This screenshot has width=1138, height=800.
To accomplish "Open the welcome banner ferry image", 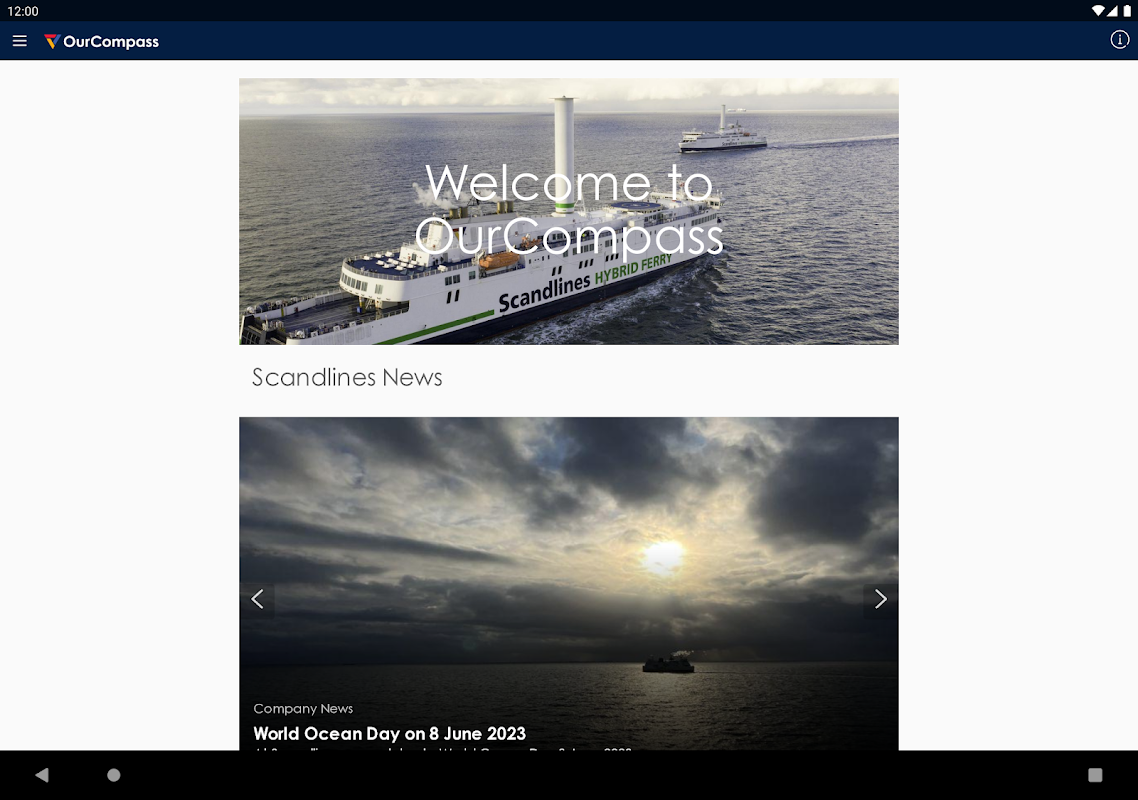I will pos(569,211).
